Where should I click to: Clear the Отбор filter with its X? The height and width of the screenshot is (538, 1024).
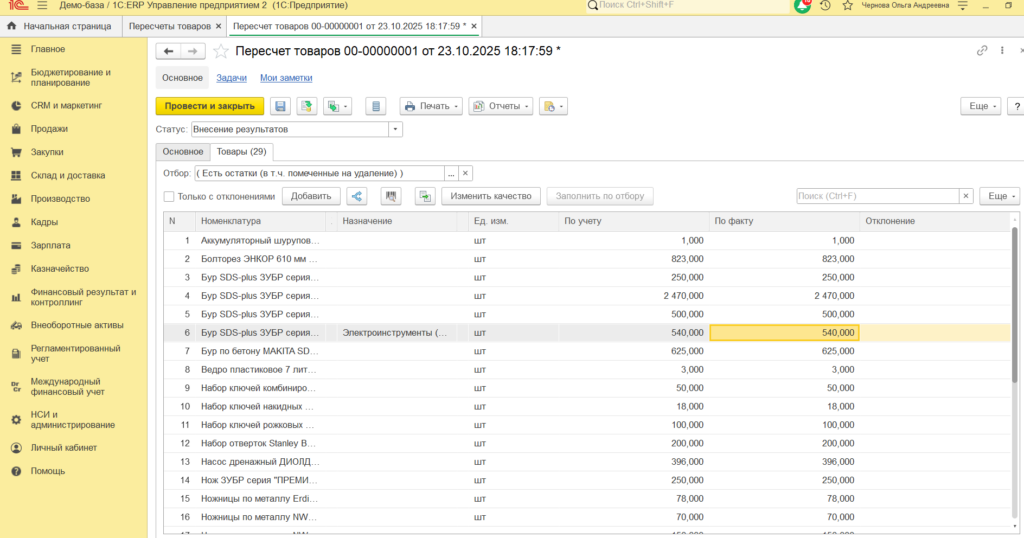click(x=465, y=174)
